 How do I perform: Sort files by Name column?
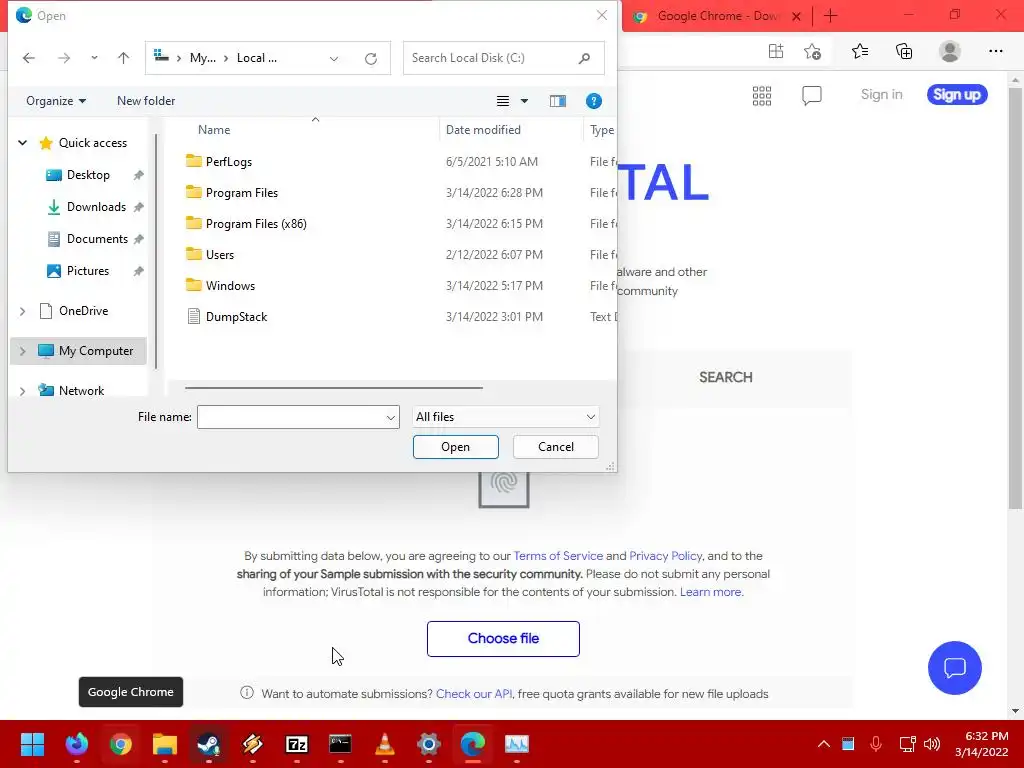214,130
